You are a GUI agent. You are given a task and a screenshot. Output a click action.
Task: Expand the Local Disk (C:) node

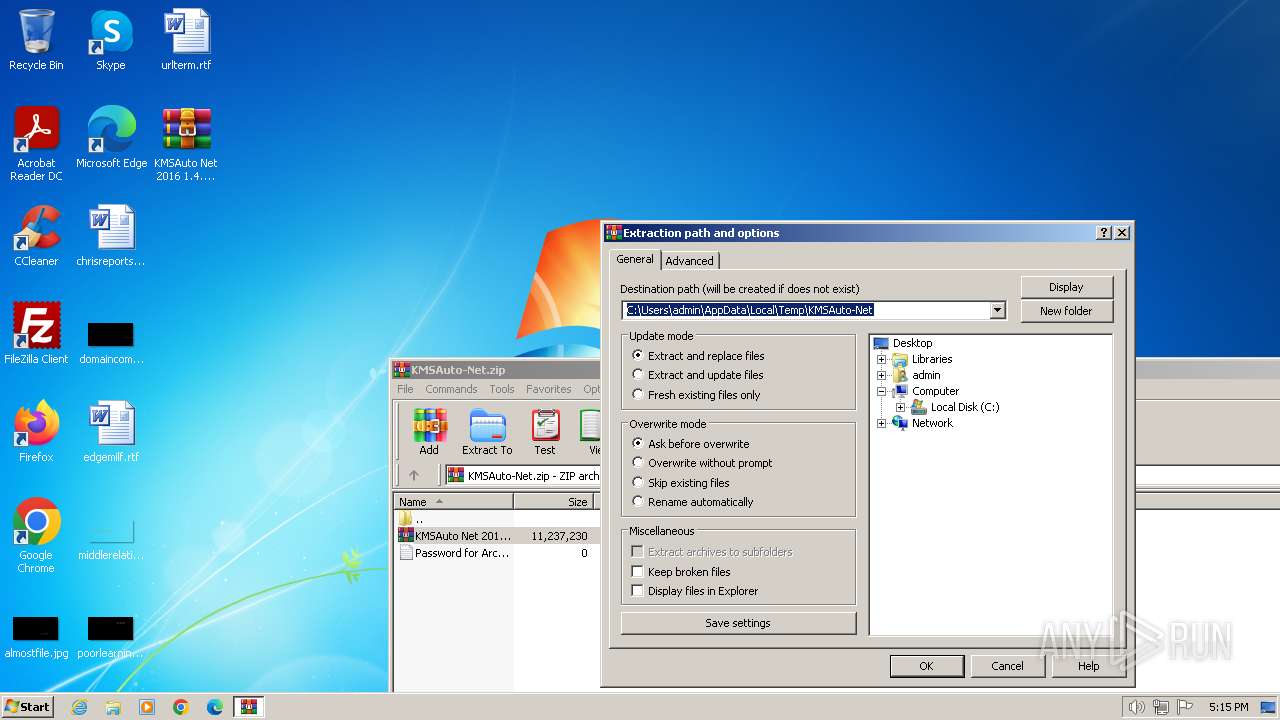point(901,407)
